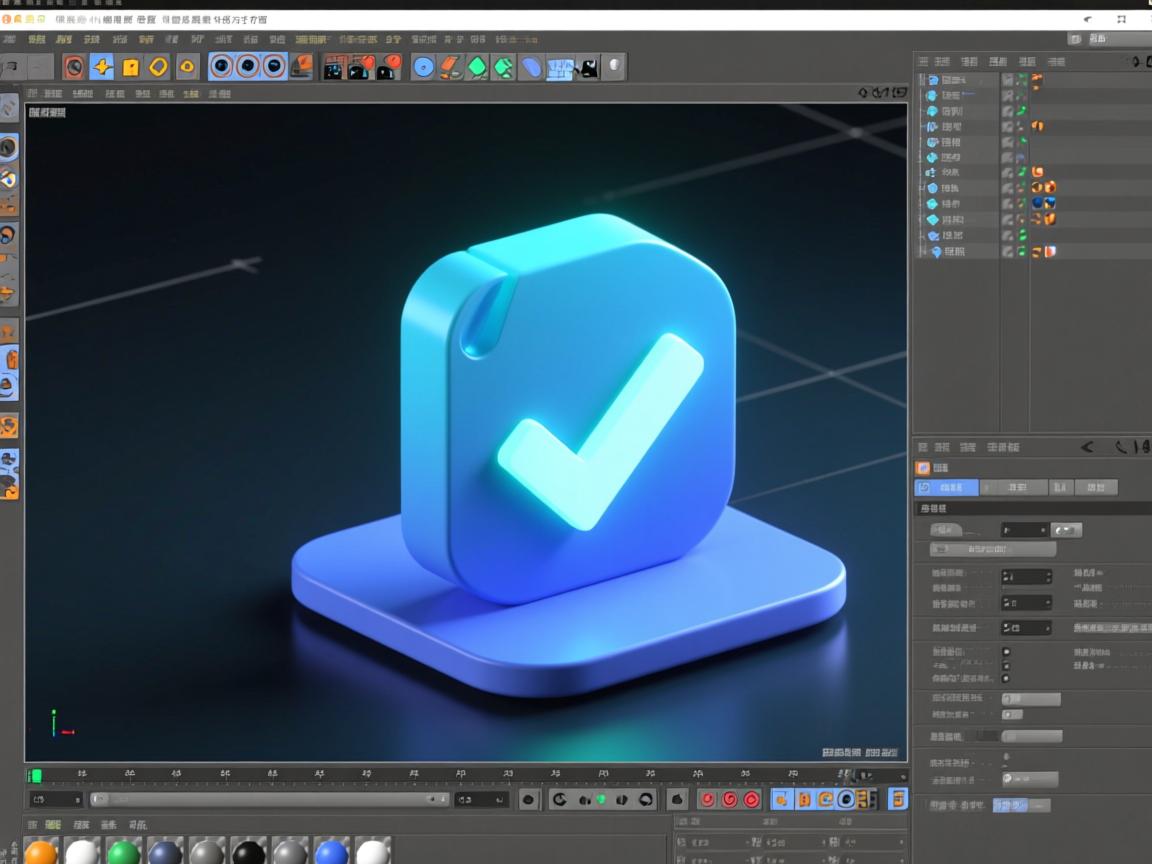This screenshot has width=1152, height=864.
Task: Open the first dropdown field in Attributes panel
Action: pyautogui.click(x=1026, y=530)
